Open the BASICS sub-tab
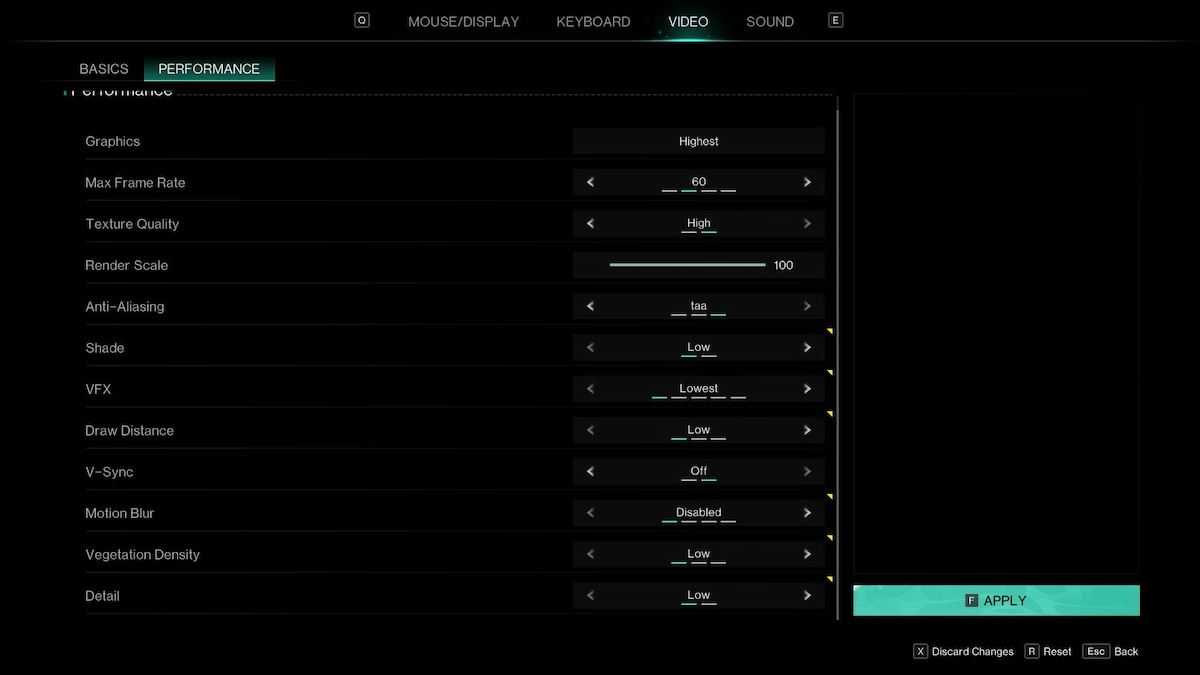This screenshot has height=675, width=1200. click(104, 69)
